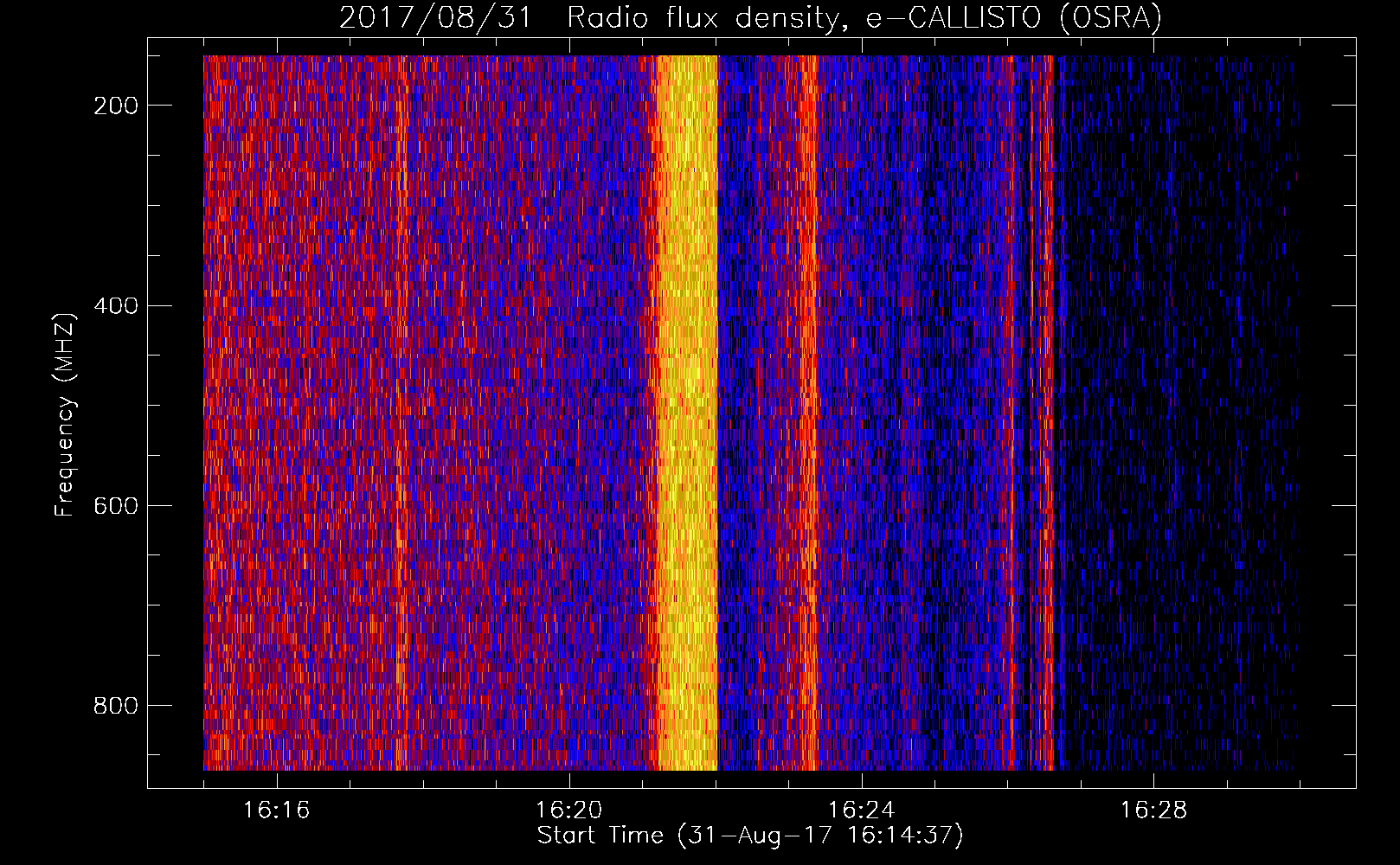Click the 16:20 time tick label
This screenshot has width=1400, height=865.
[x=568, y=810]
